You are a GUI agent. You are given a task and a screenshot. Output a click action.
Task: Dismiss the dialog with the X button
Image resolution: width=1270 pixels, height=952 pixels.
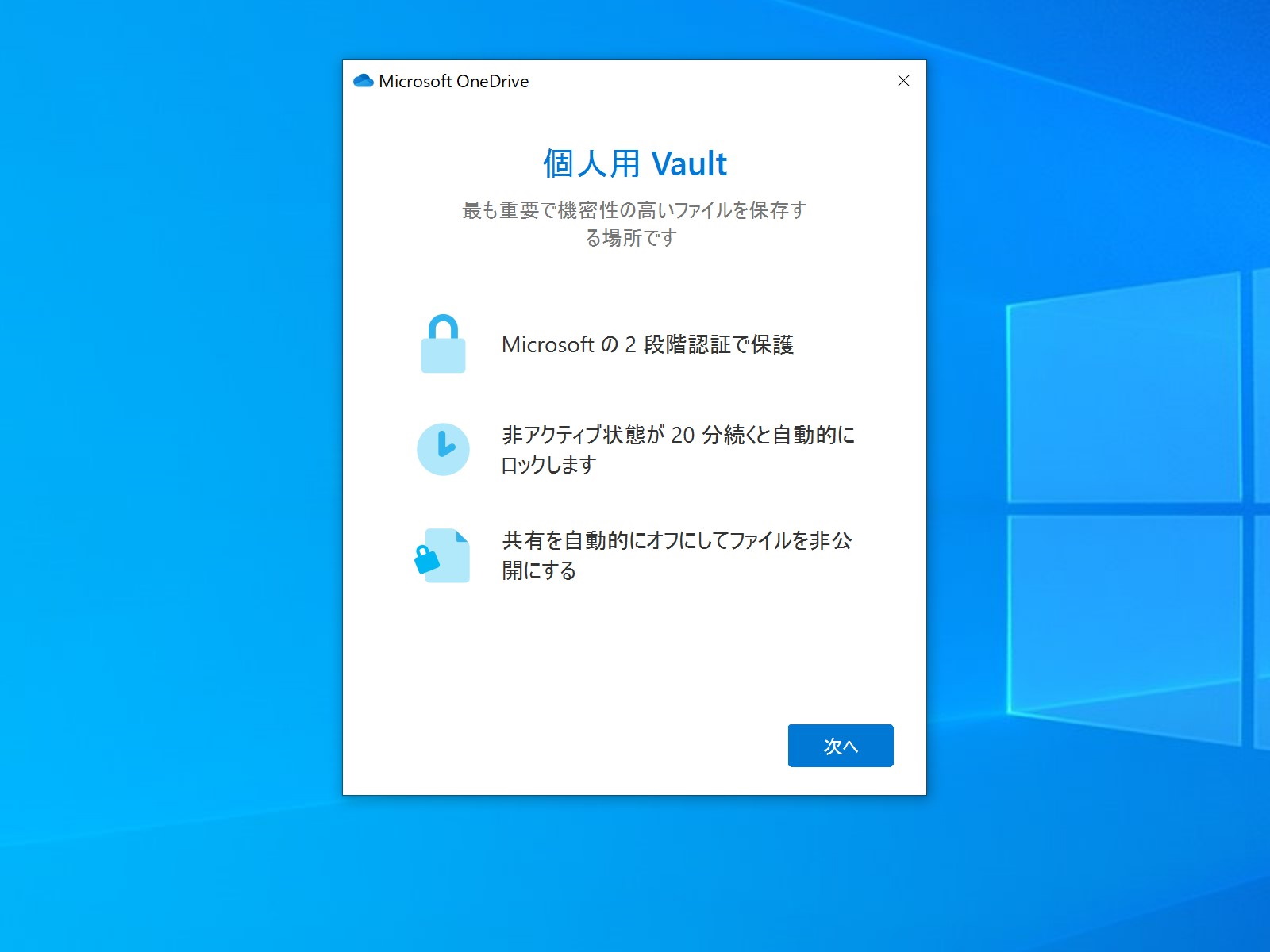tap(903, 80)
